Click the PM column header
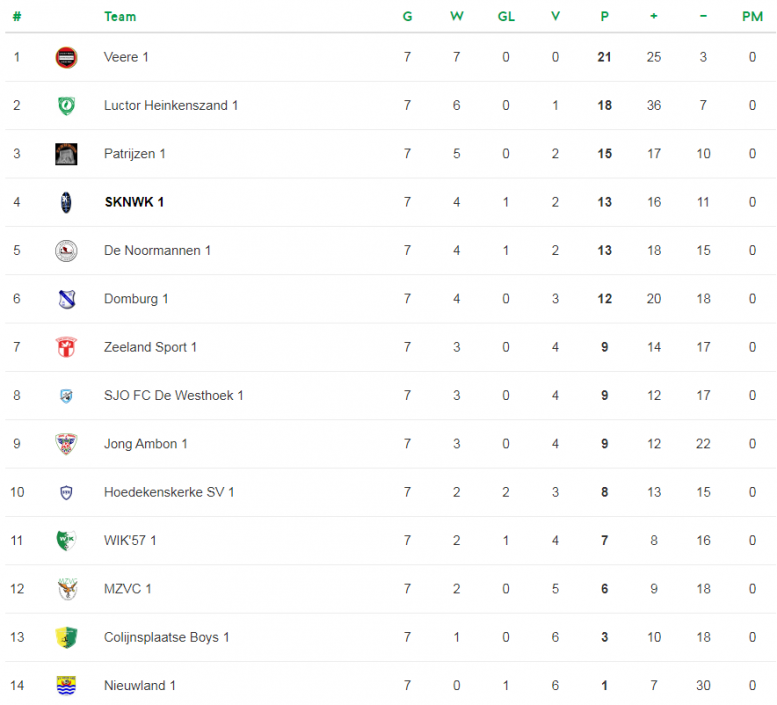This screenshot has height=705, width=777. pyautogui.click(x=752, y=16)
